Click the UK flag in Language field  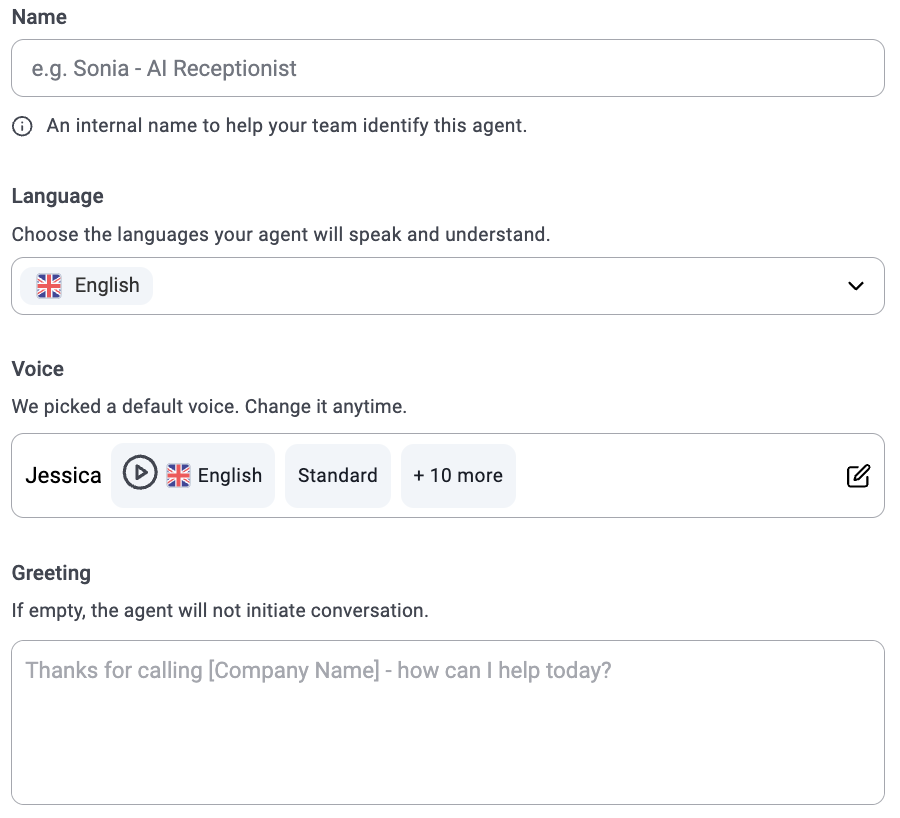(49, 286)
